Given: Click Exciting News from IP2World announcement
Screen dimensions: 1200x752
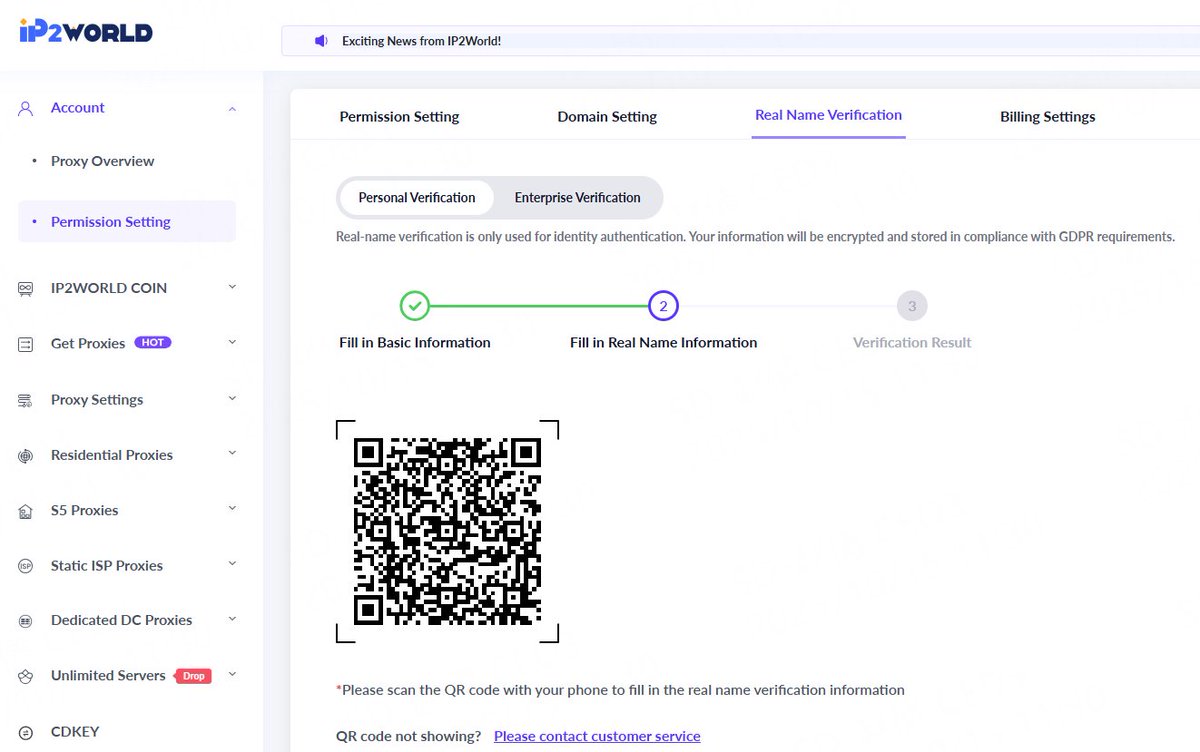Looking at the screenshot, I should click(x=421, y=41).
